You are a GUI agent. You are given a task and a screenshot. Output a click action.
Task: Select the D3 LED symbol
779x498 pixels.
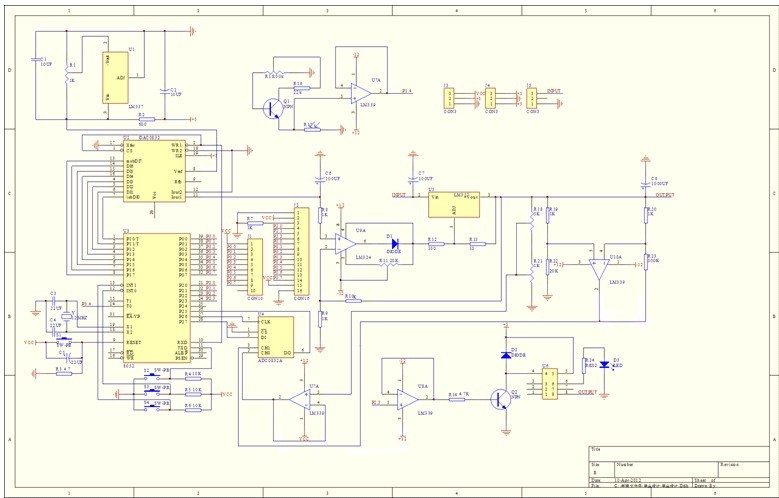pyautogui.click(x=604, y=364)
